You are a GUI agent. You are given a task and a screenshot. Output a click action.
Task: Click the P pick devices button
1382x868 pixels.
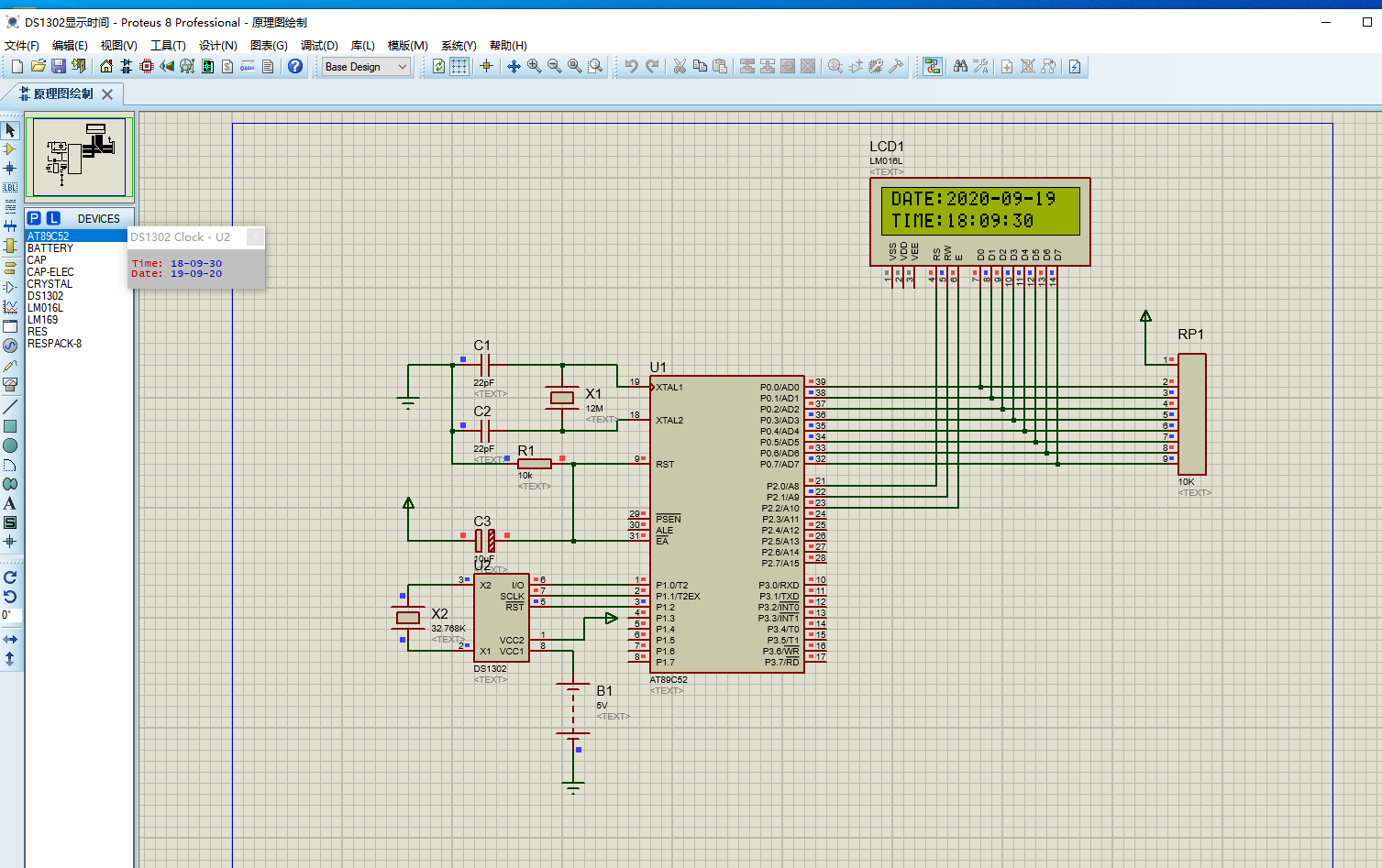point(34,218)
